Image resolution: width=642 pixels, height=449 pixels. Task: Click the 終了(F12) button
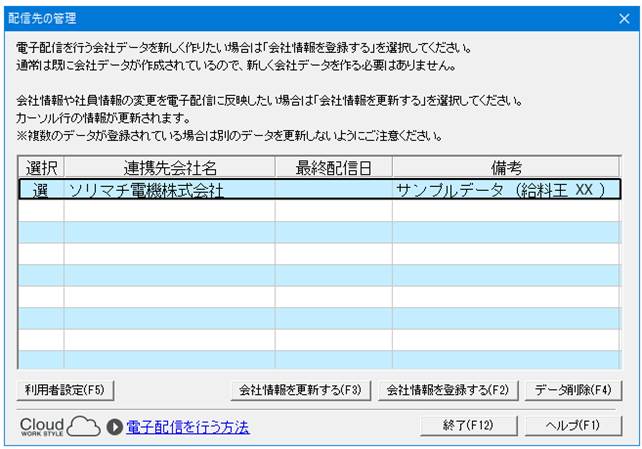tap(469, 426)
